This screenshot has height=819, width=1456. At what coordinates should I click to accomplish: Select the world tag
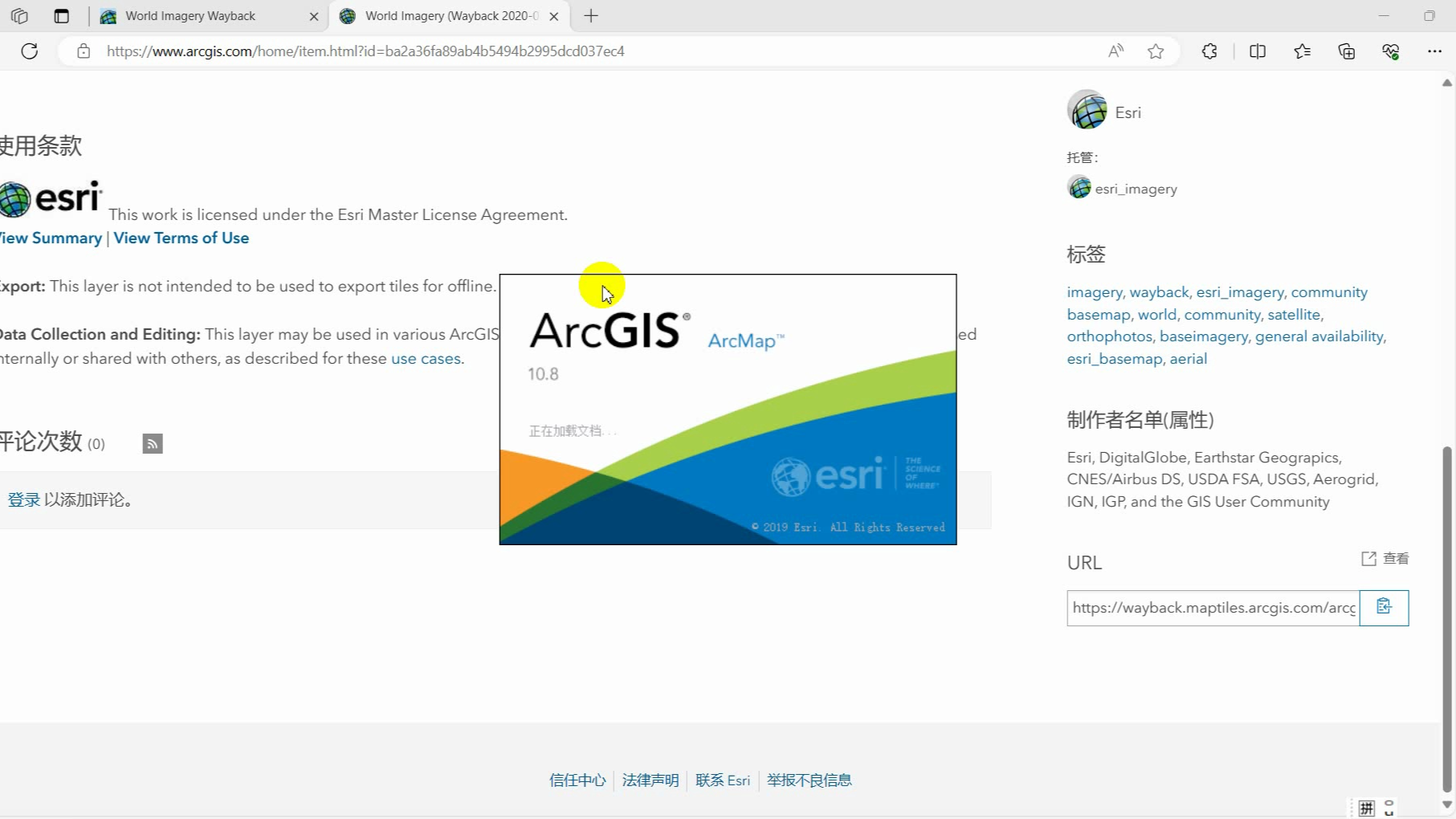point(1156,315)
